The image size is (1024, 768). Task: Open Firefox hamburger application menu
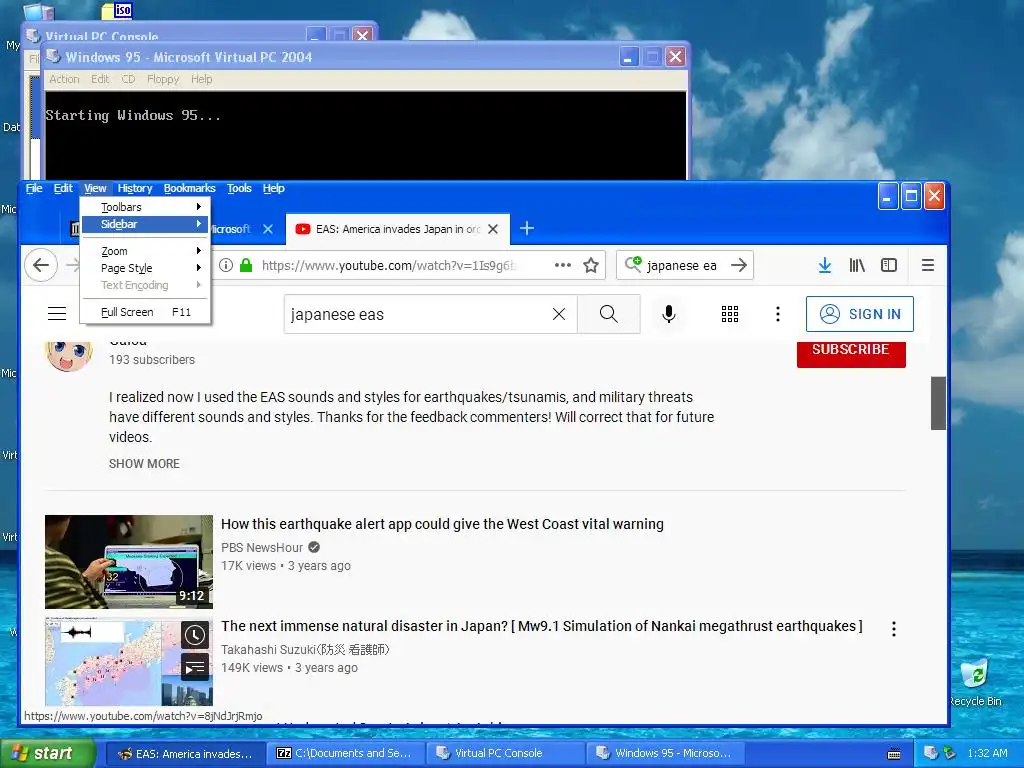pos(927,265)
